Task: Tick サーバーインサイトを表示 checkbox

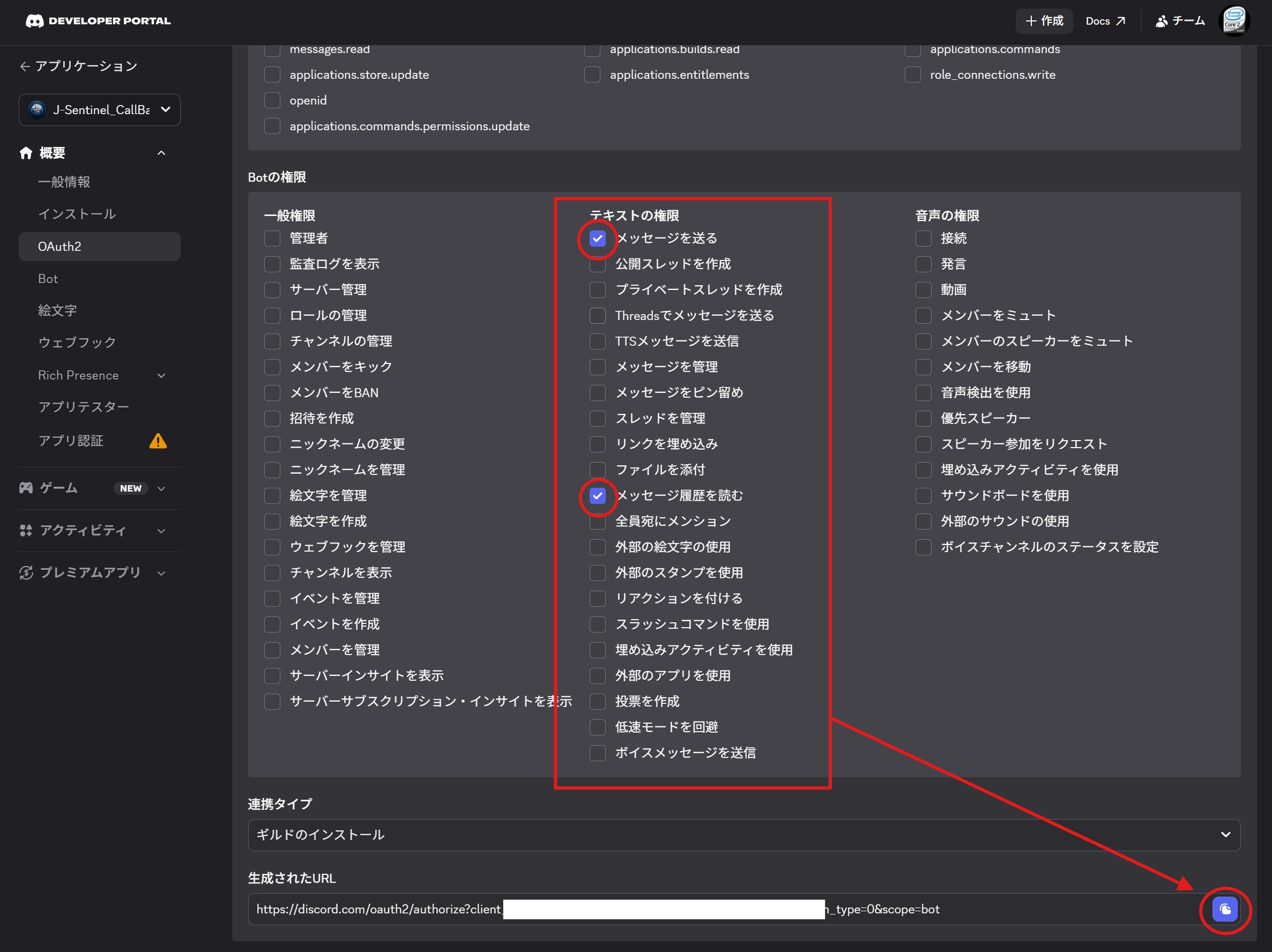Action: tap(272, 675)
